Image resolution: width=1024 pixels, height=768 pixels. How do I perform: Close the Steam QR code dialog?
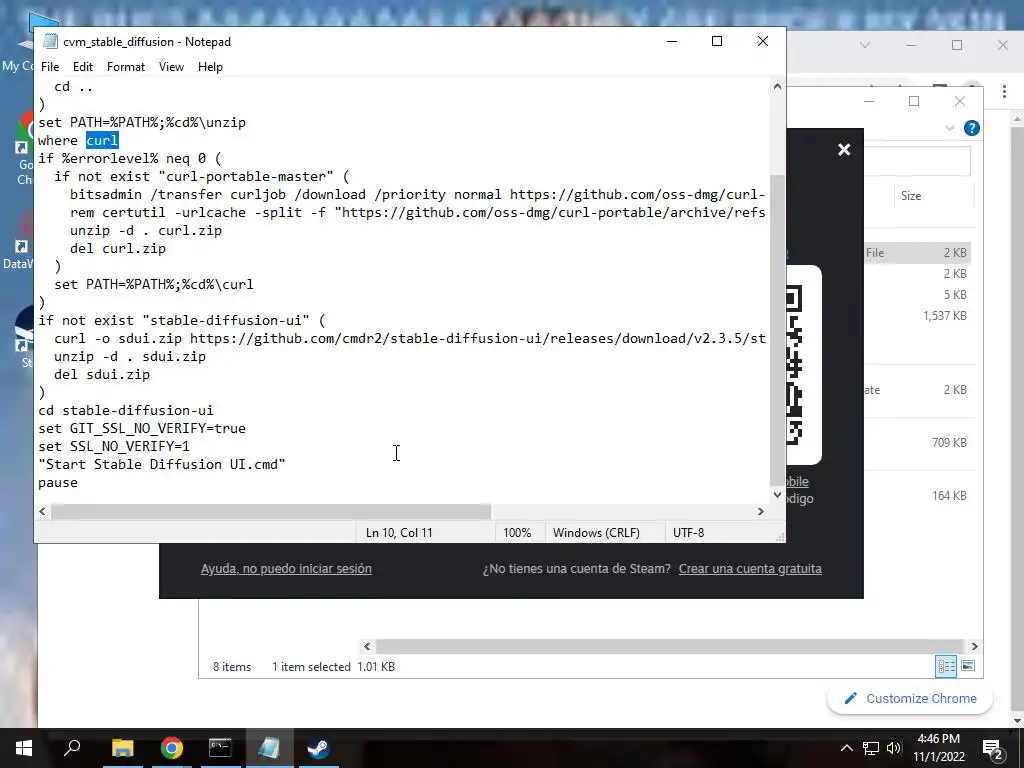coord(844,150)
